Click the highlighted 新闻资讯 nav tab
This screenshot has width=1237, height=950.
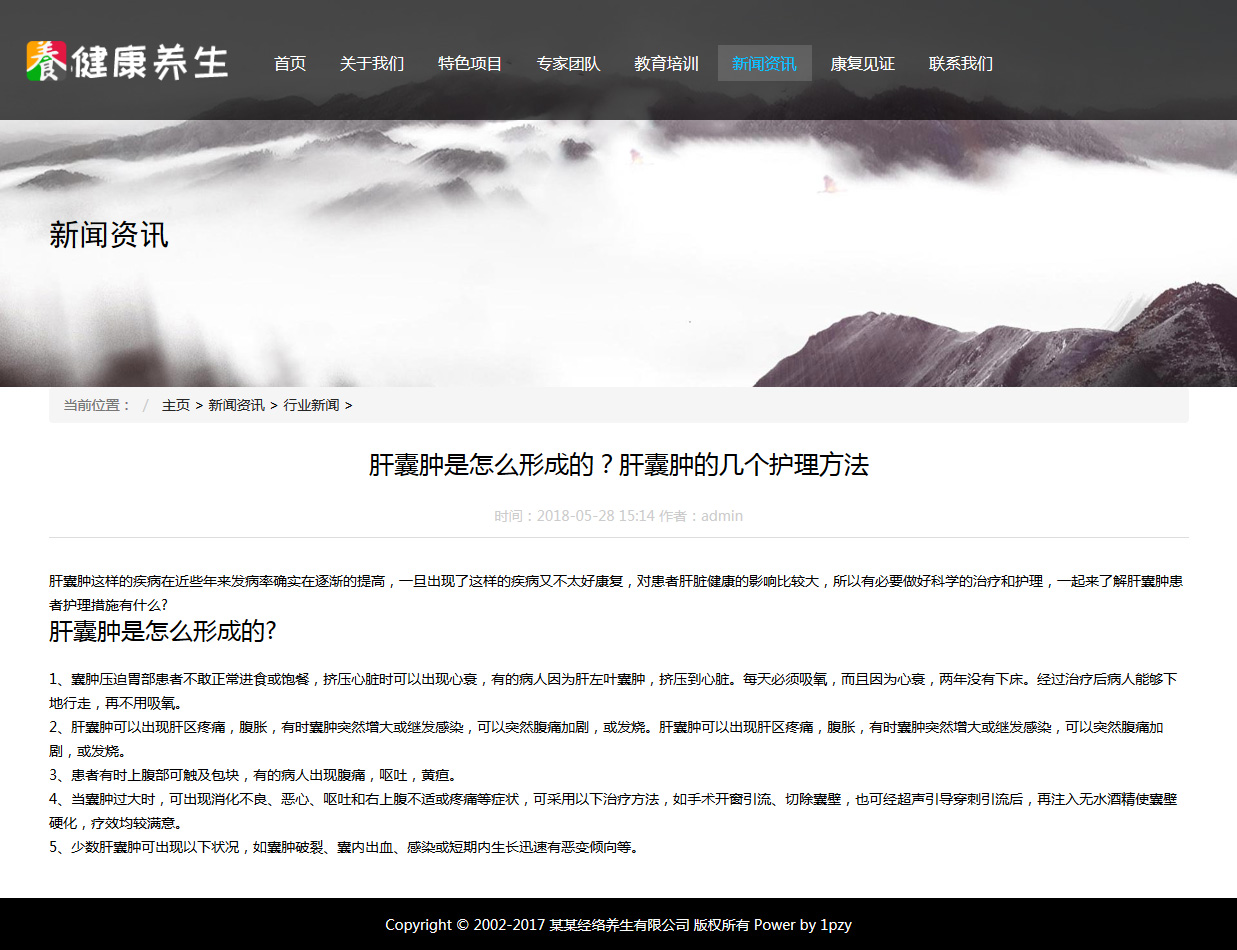click(764, 64)
